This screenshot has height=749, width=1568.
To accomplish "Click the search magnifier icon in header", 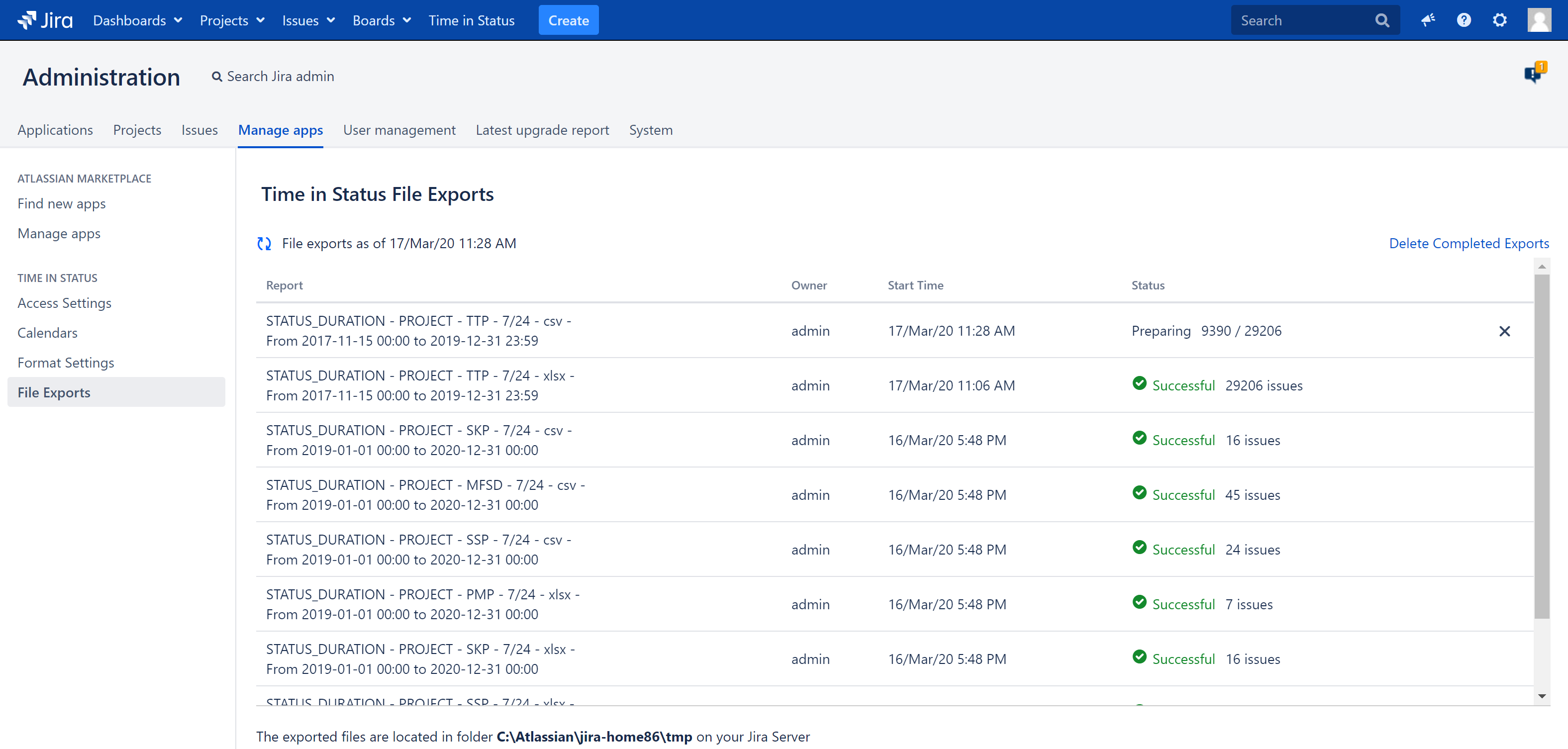I will (1382, 21).
